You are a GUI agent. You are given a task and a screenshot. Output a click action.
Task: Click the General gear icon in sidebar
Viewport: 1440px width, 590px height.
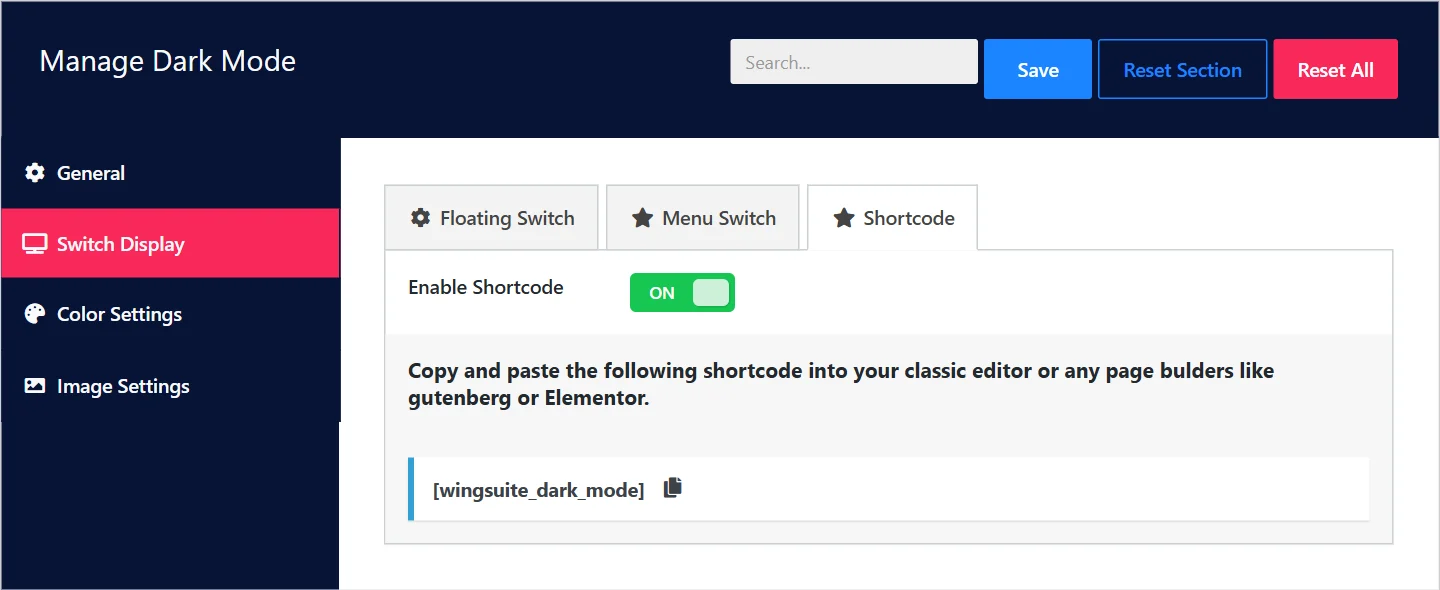(x=35, y=173)
